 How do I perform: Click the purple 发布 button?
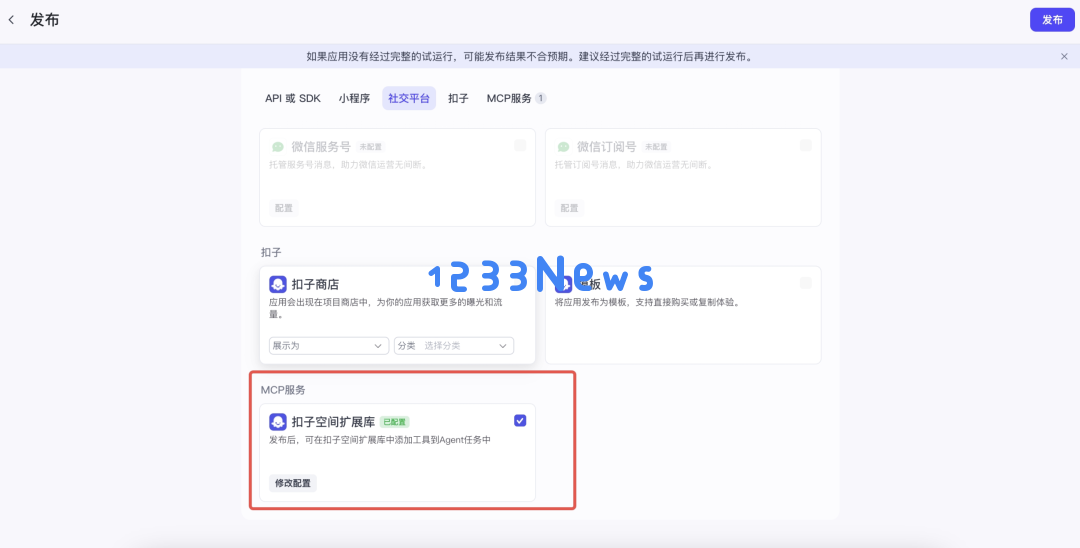[1052, 20]
